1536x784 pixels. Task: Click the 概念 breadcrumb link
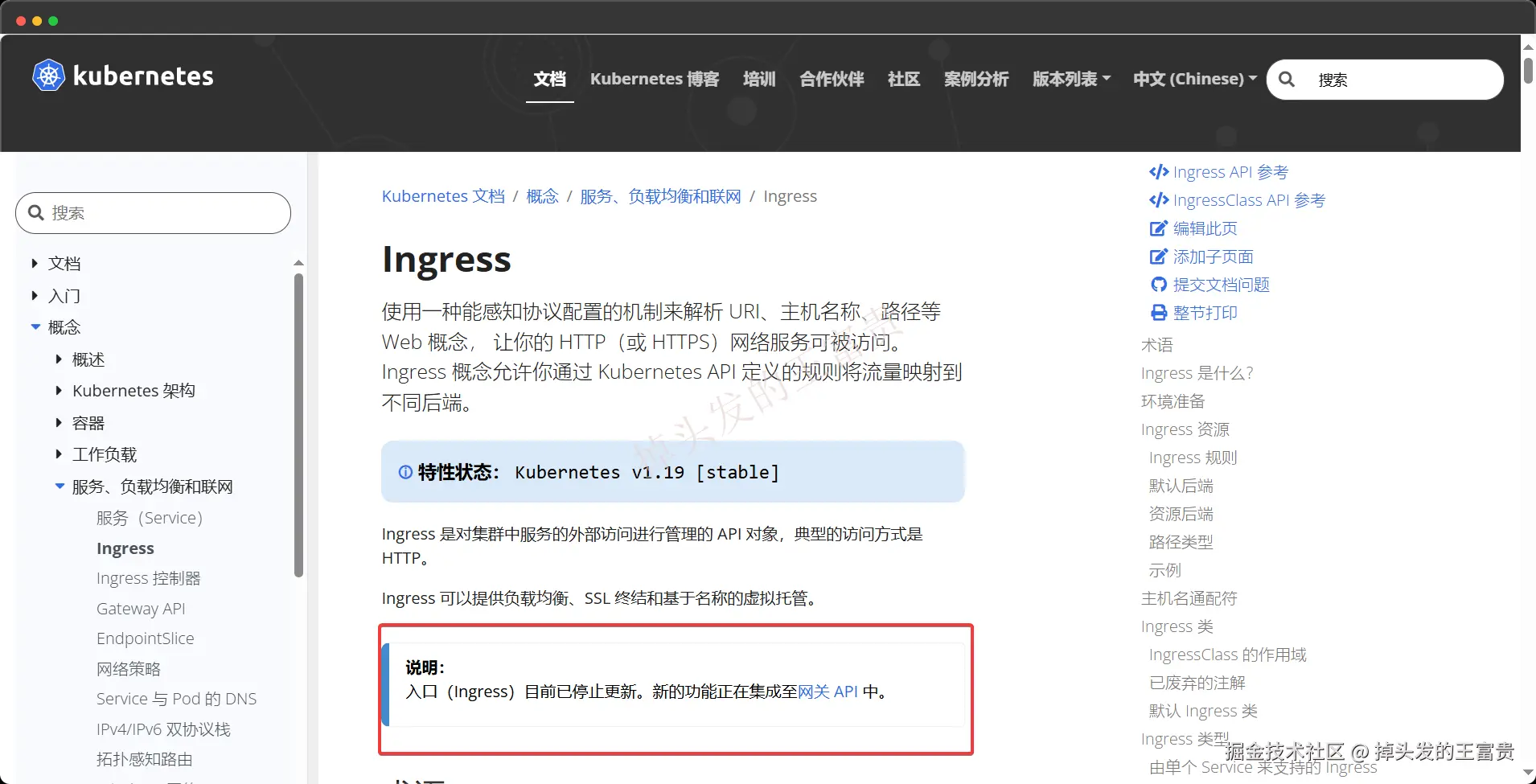click(542, 196)
